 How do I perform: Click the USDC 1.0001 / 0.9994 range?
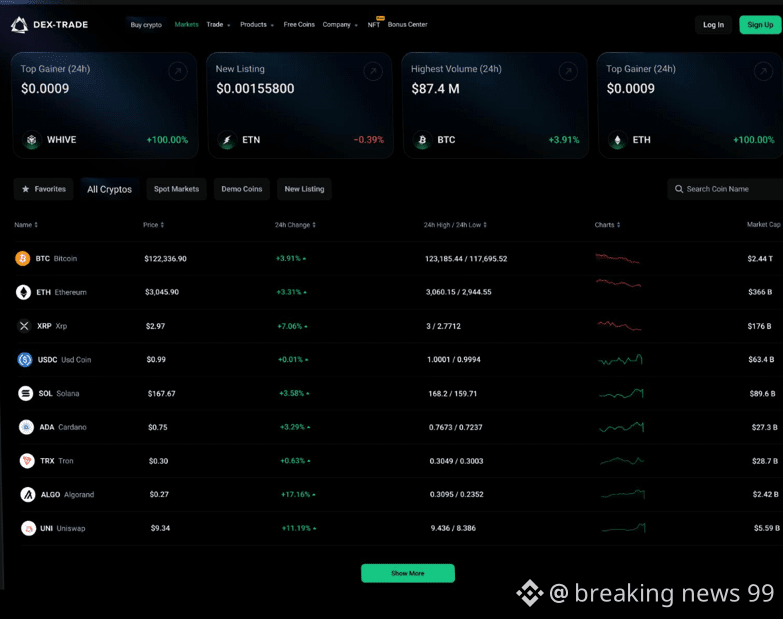453,359
